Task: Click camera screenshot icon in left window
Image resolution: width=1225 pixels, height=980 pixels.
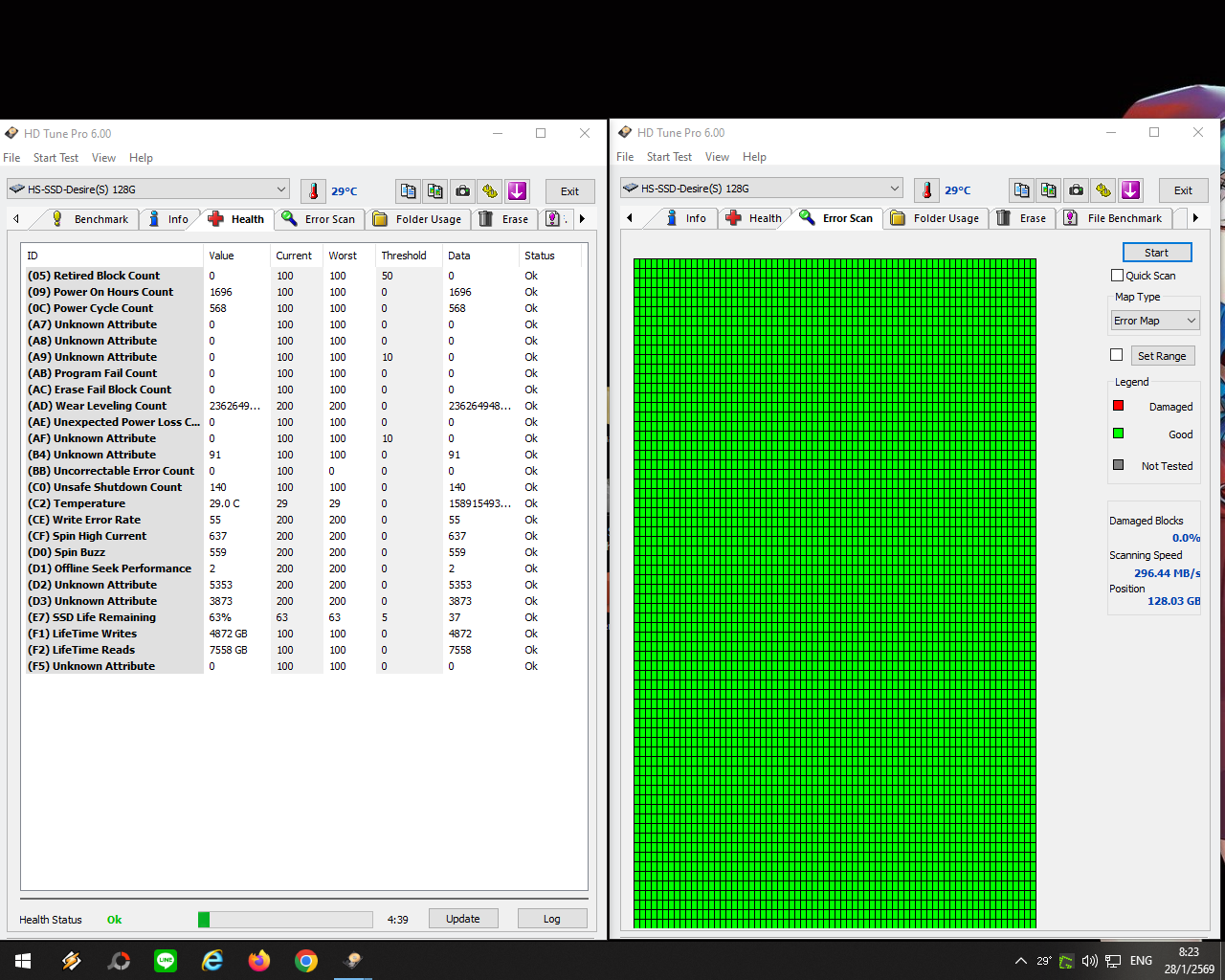Action: click(x=463, y=190)
